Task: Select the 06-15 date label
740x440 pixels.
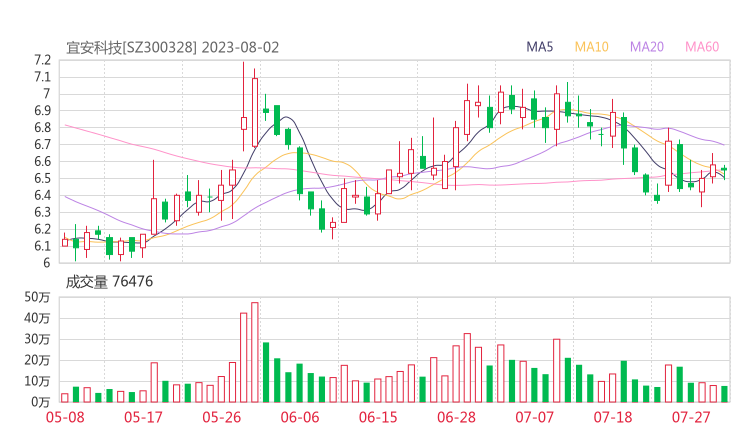Action: coord(378,418)
